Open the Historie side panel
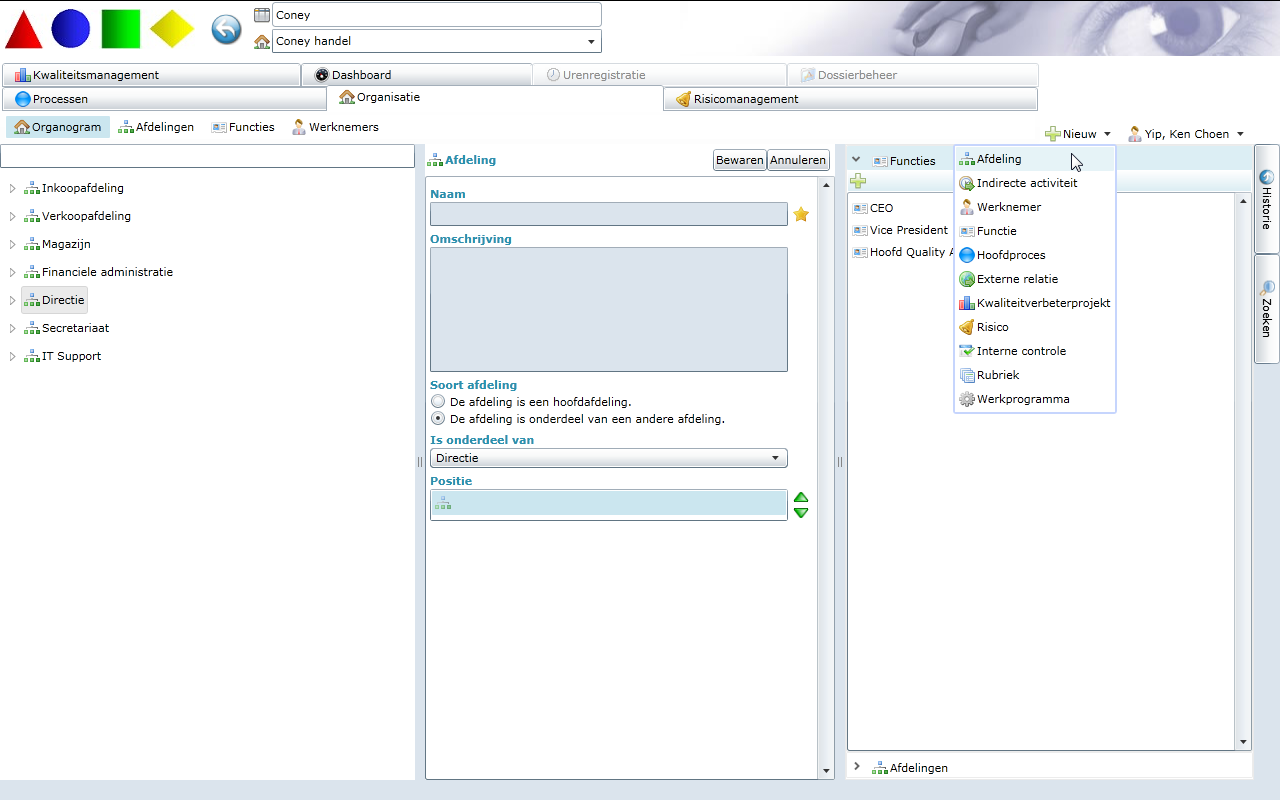 1267,198
